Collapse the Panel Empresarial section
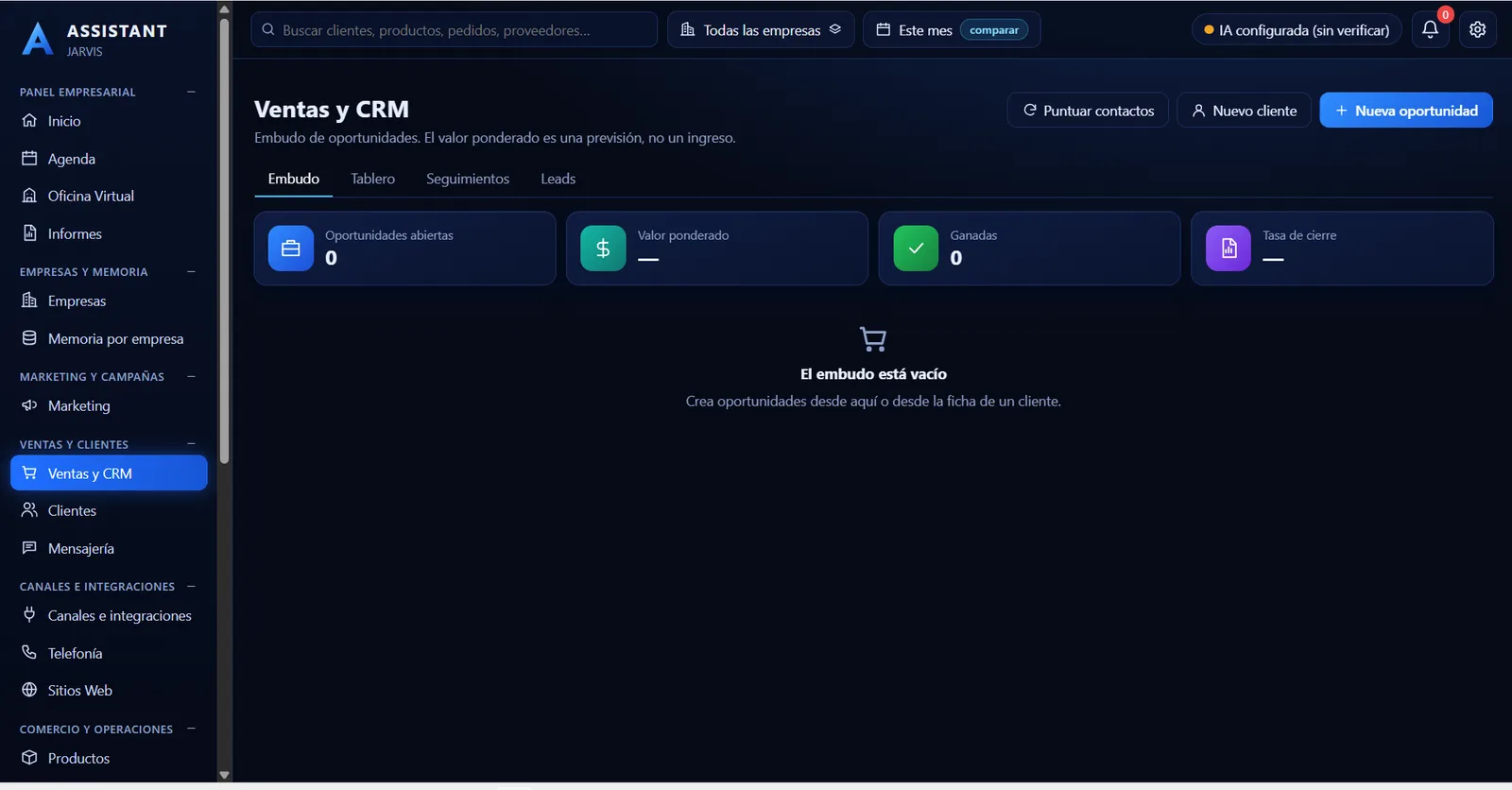This screenshot has height=790, width=1512. click(x=191, y=92)
